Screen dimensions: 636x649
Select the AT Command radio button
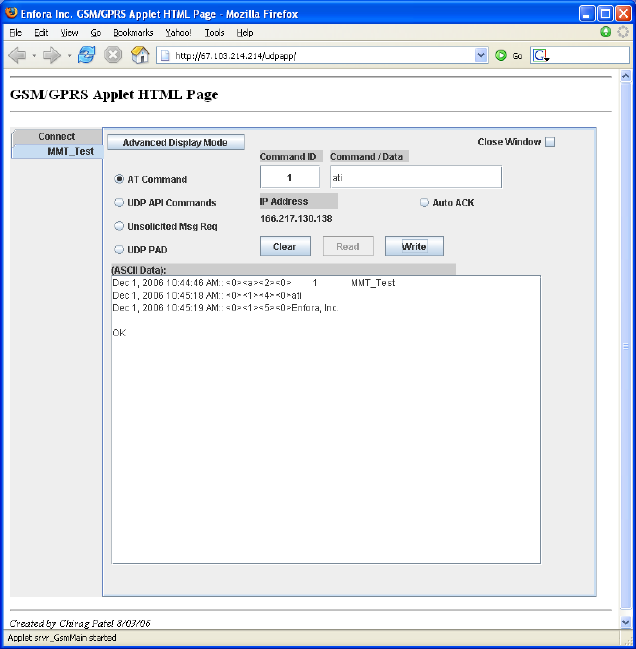(x=119, y=179)
